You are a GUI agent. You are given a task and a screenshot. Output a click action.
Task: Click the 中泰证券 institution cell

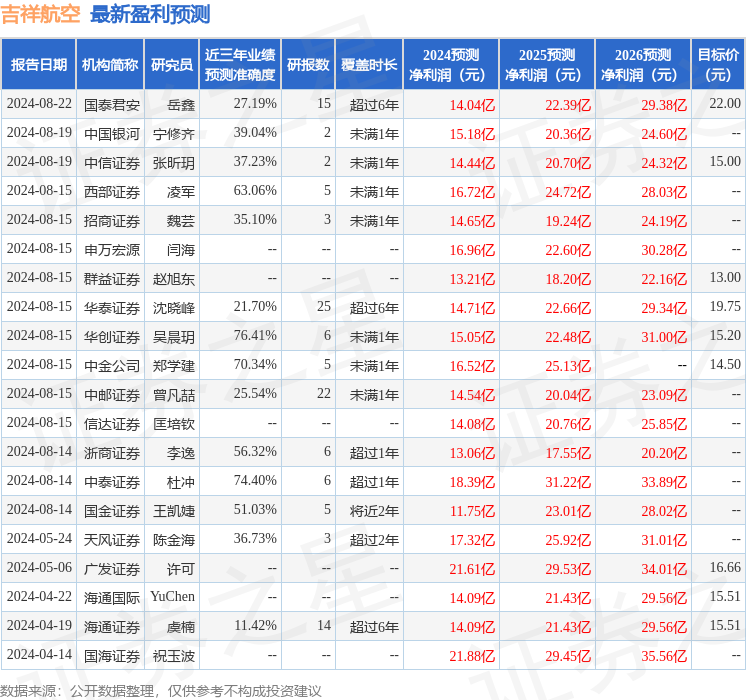tap(112, 482)
